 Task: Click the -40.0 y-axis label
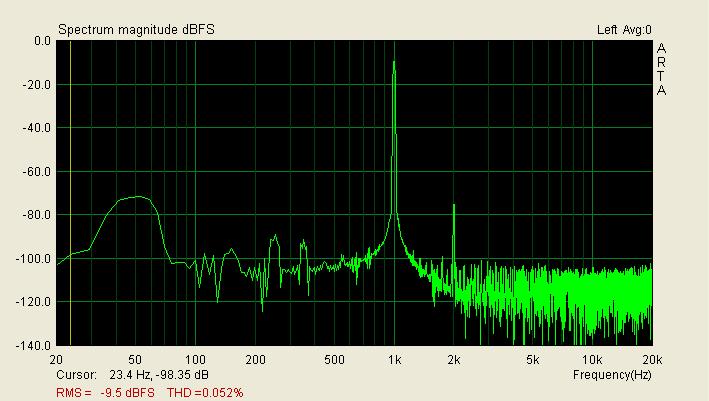pyautogui.click(x=37, y=128)
